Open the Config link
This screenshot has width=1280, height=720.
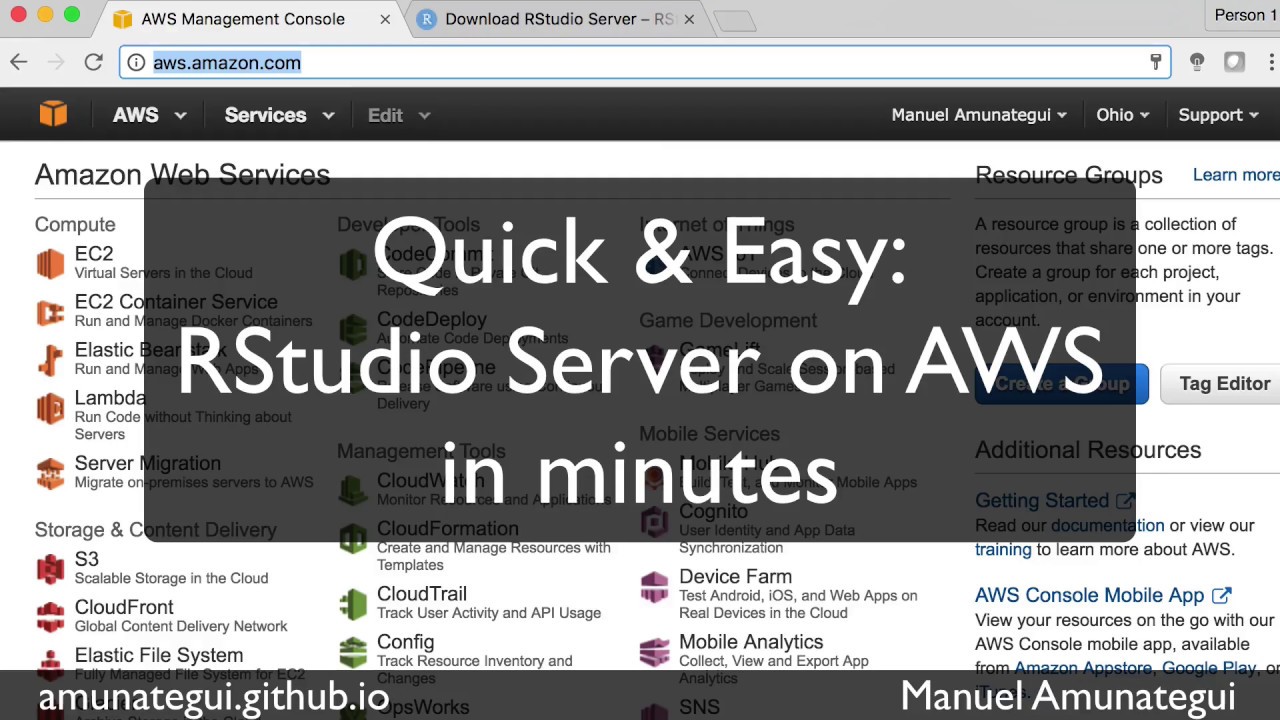click(405, 642)
